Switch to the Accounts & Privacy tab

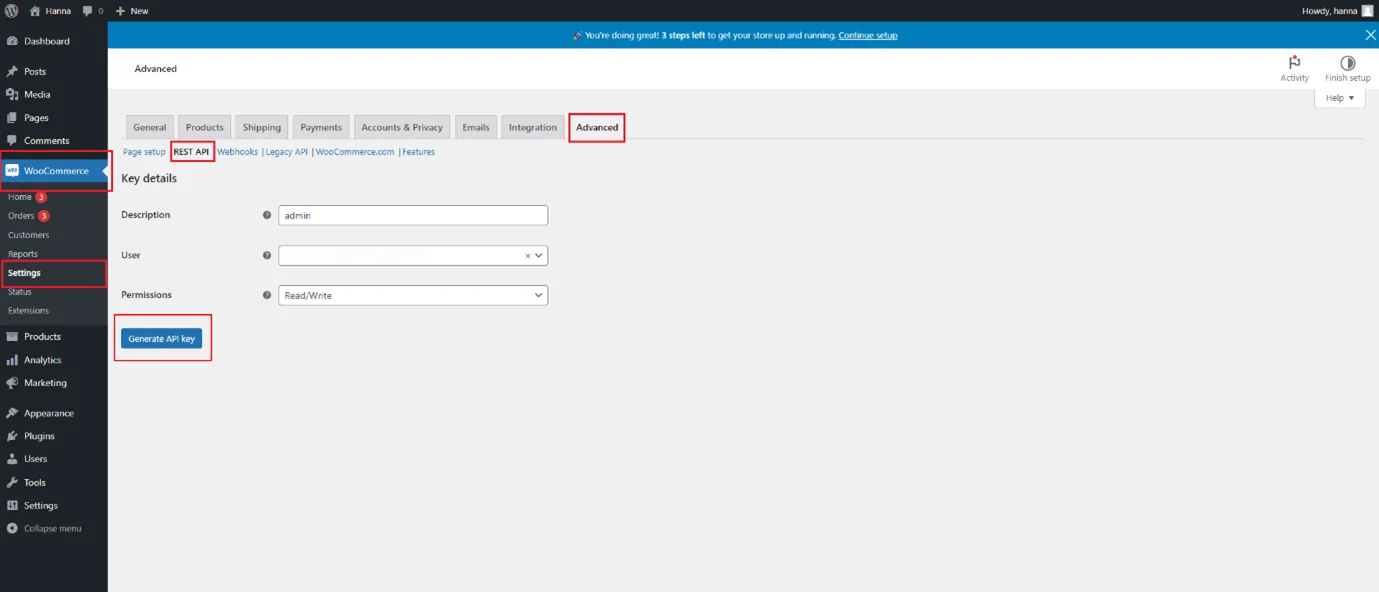[x=402, y=127]
